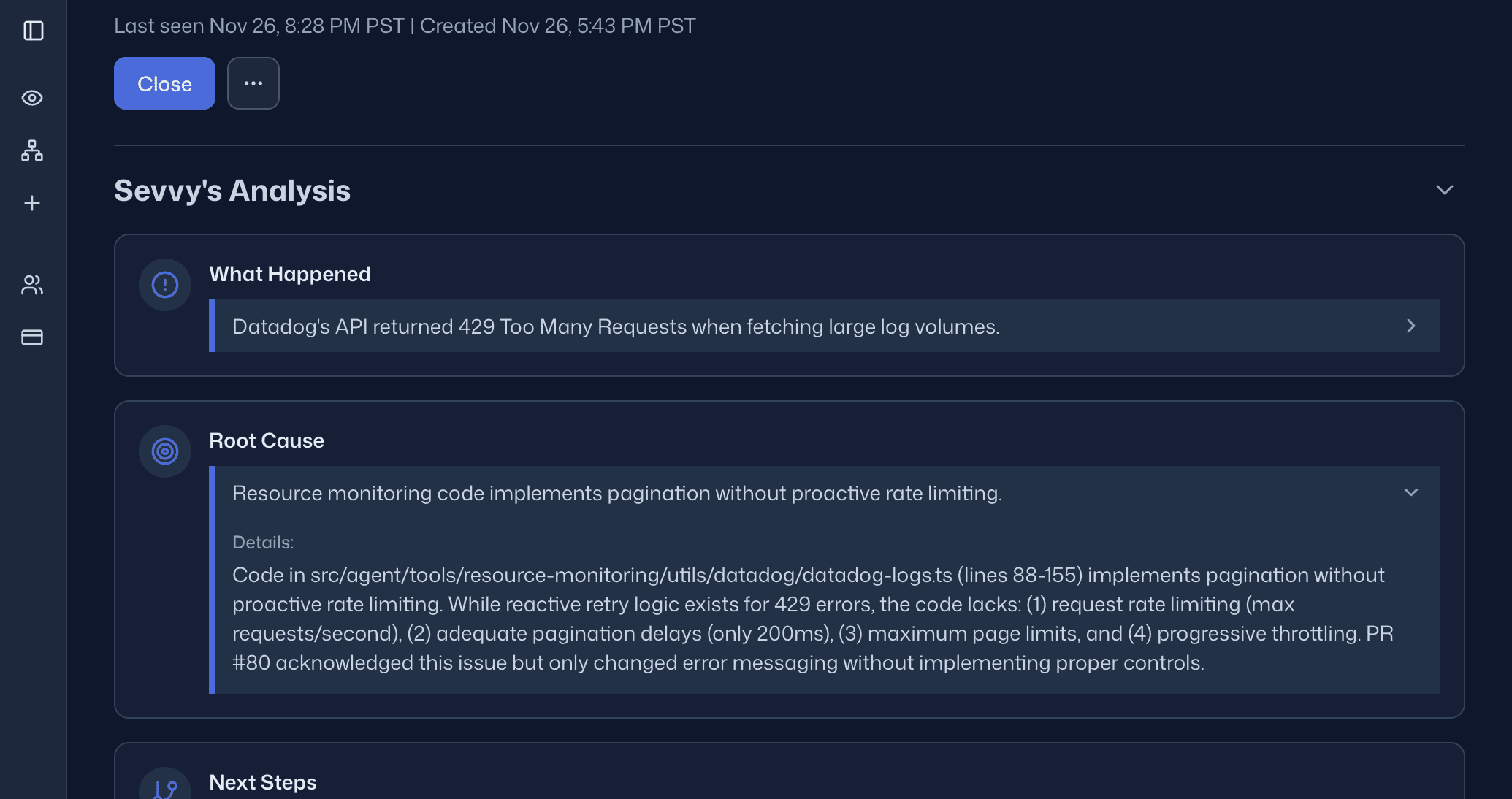
Task: Open the eye watch view icon
Action: point(32,98)
